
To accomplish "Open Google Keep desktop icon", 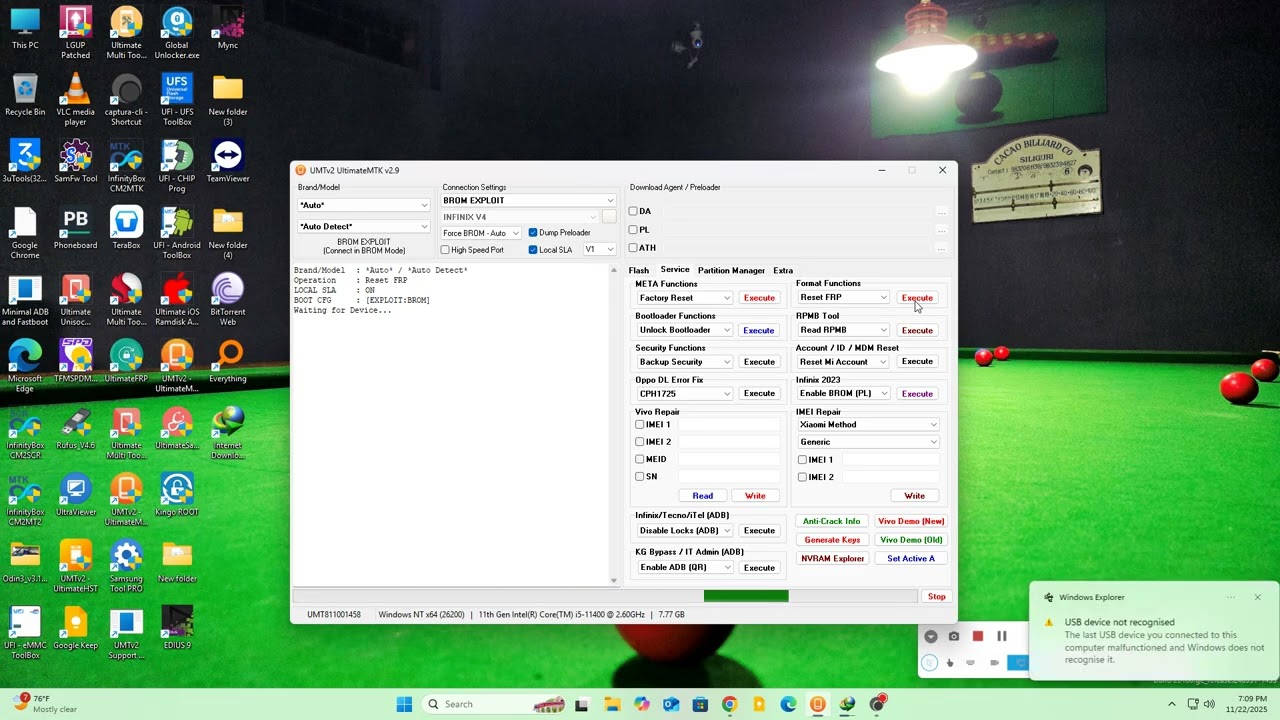I will [x=75, y=628].
